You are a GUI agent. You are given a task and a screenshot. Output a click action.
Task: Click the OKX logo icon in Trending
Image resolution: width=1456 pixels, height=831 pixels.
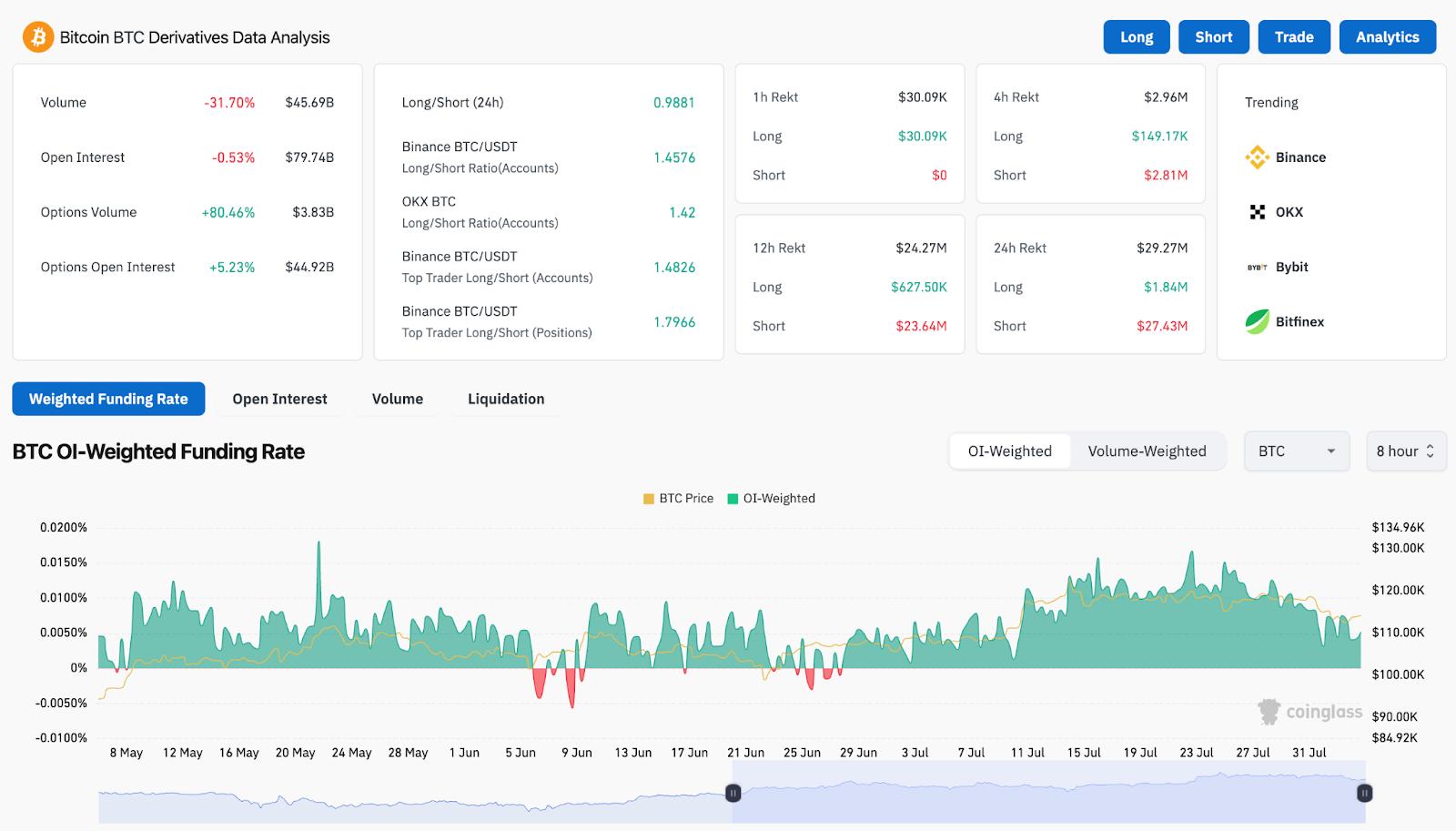tap(1257, 212)
